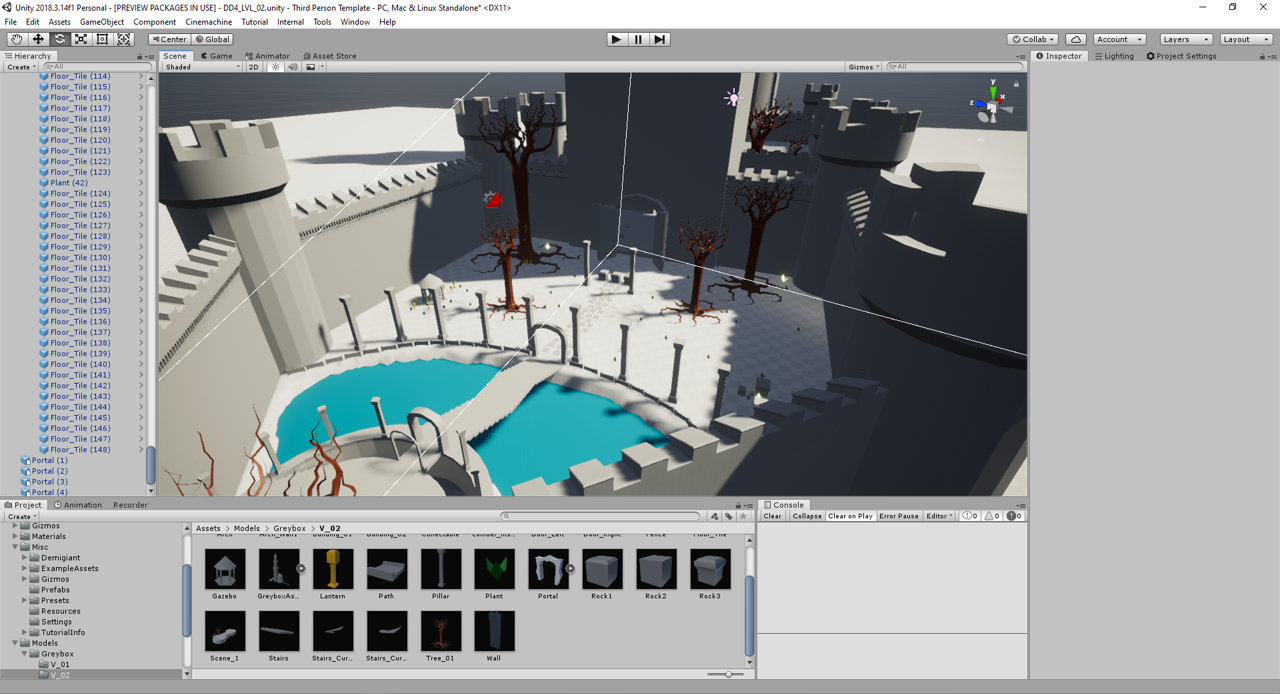1280x694 pixels.
Task: Click the Collapse button in Console
Action: [x=807, y=516]
